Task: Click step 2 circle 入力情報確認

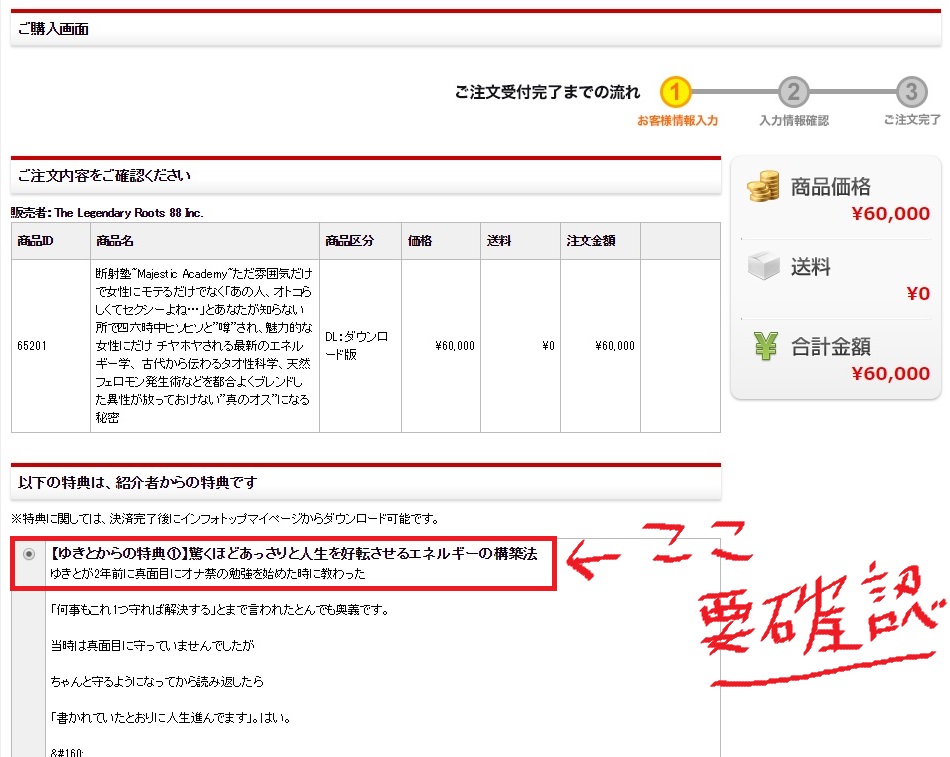Action: pyautogui.click(x=794, y=92)
